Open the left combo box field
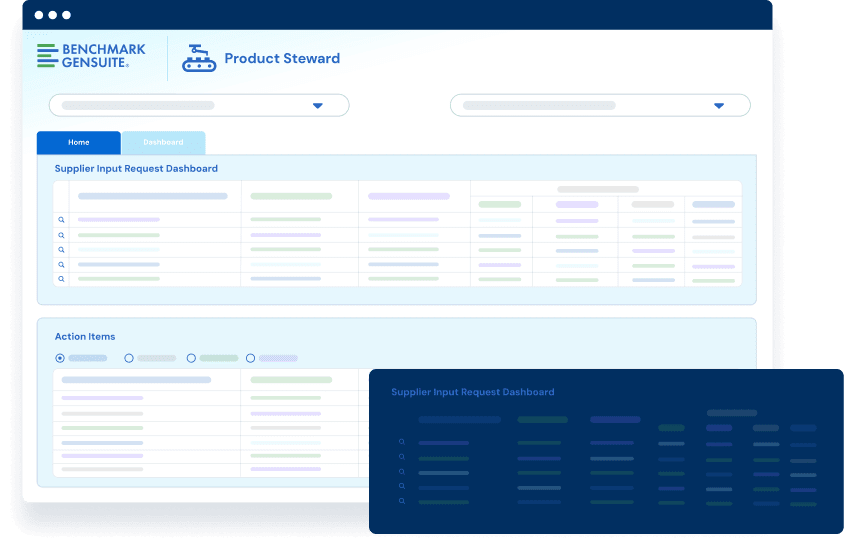The image size is (844, 548). coord(180,105)
